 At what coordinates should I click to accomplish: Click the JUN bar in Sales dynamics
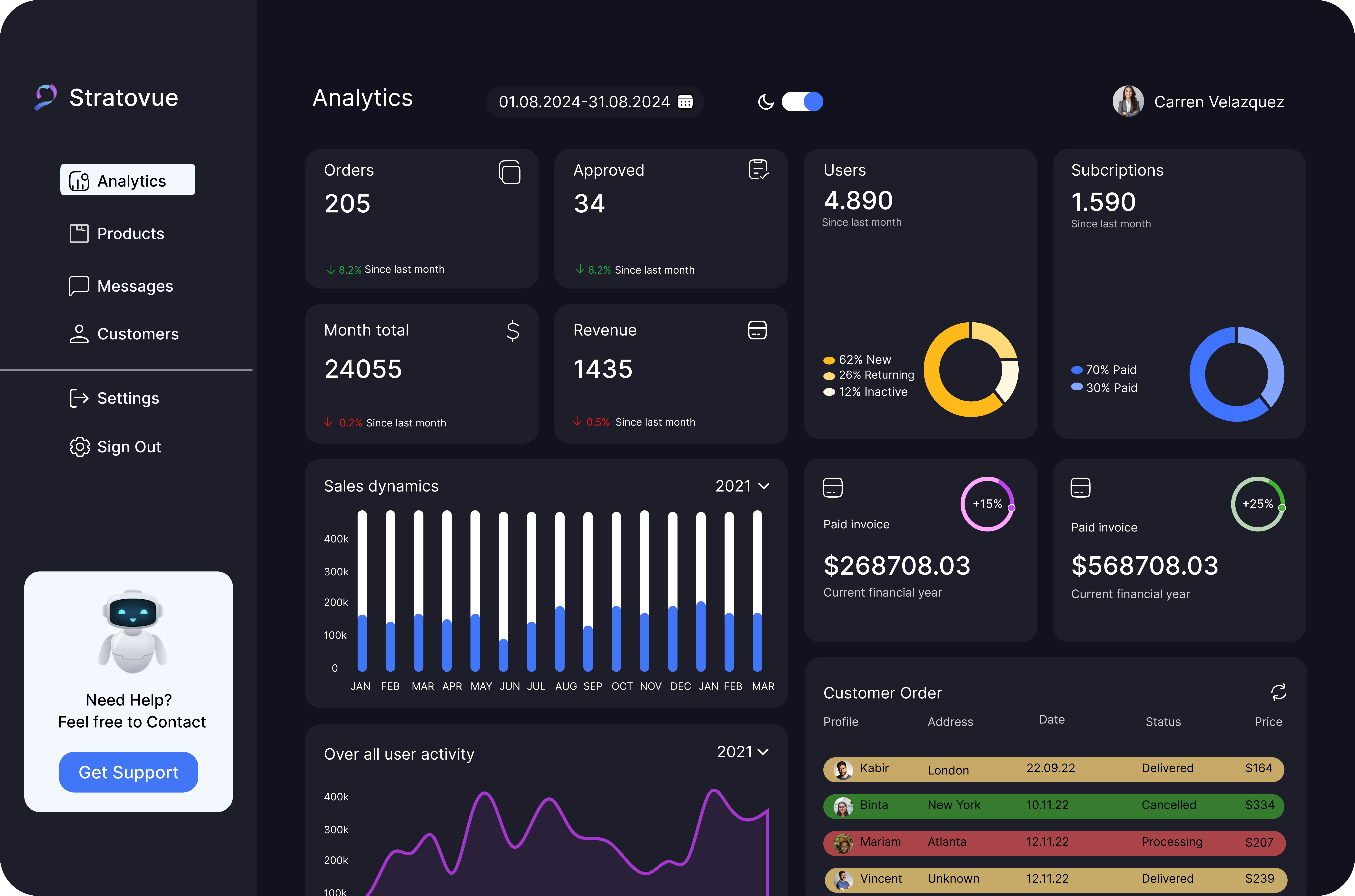[x=503, y=591]
